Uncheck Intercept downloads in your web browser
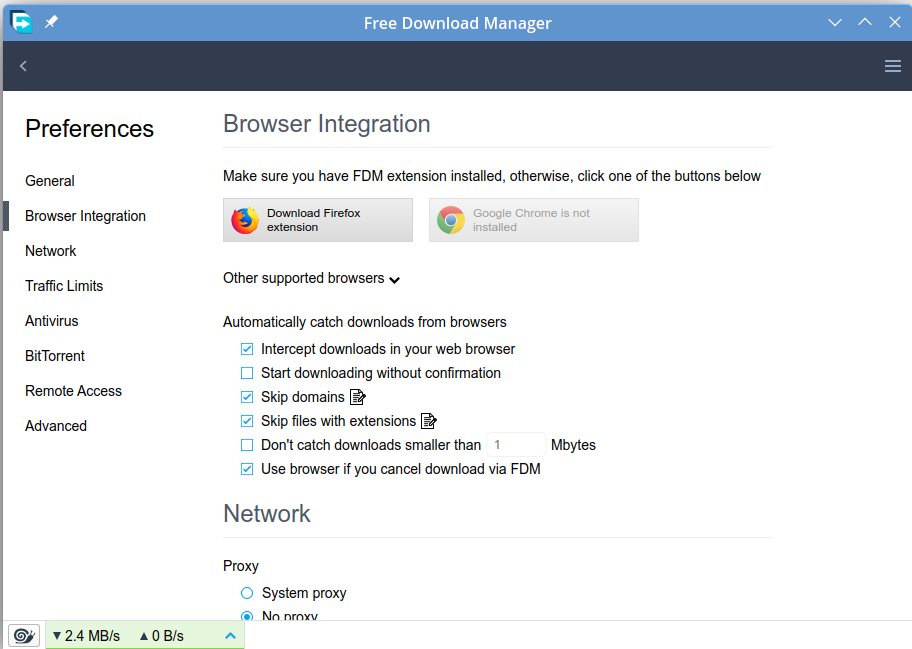This screenshot has height=649, width=912. [247, 349]
